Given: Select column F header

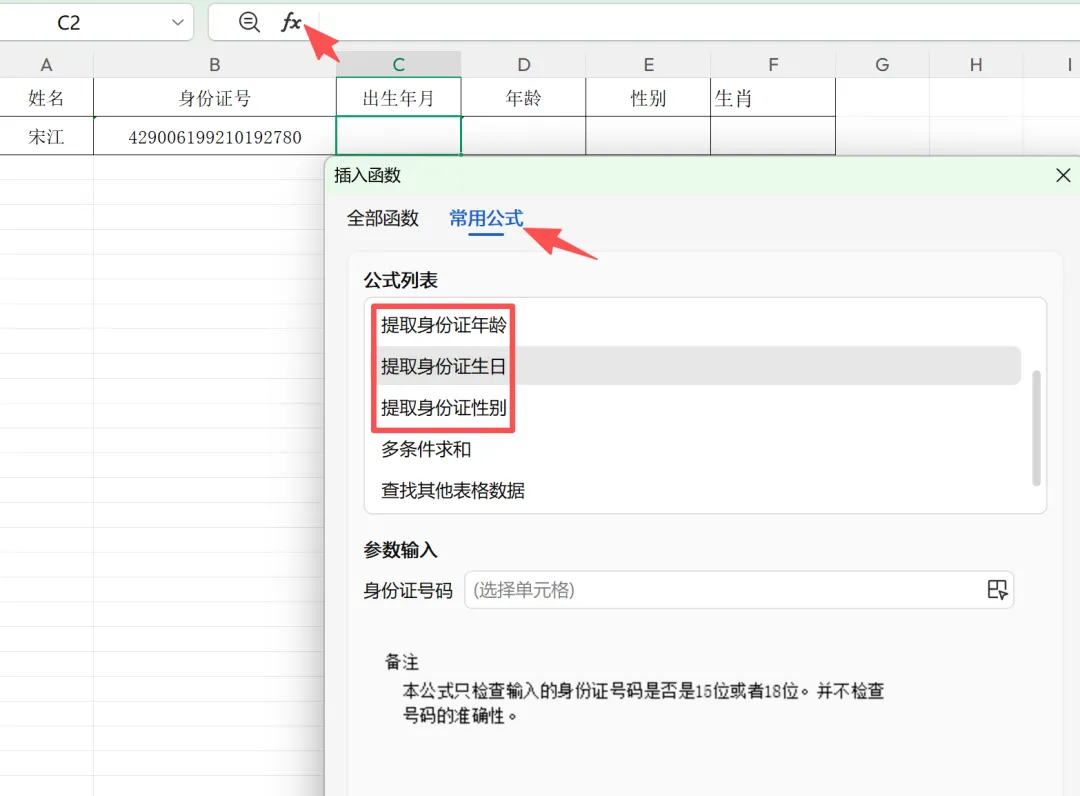Looking at the screenshot, I should 773,65.
